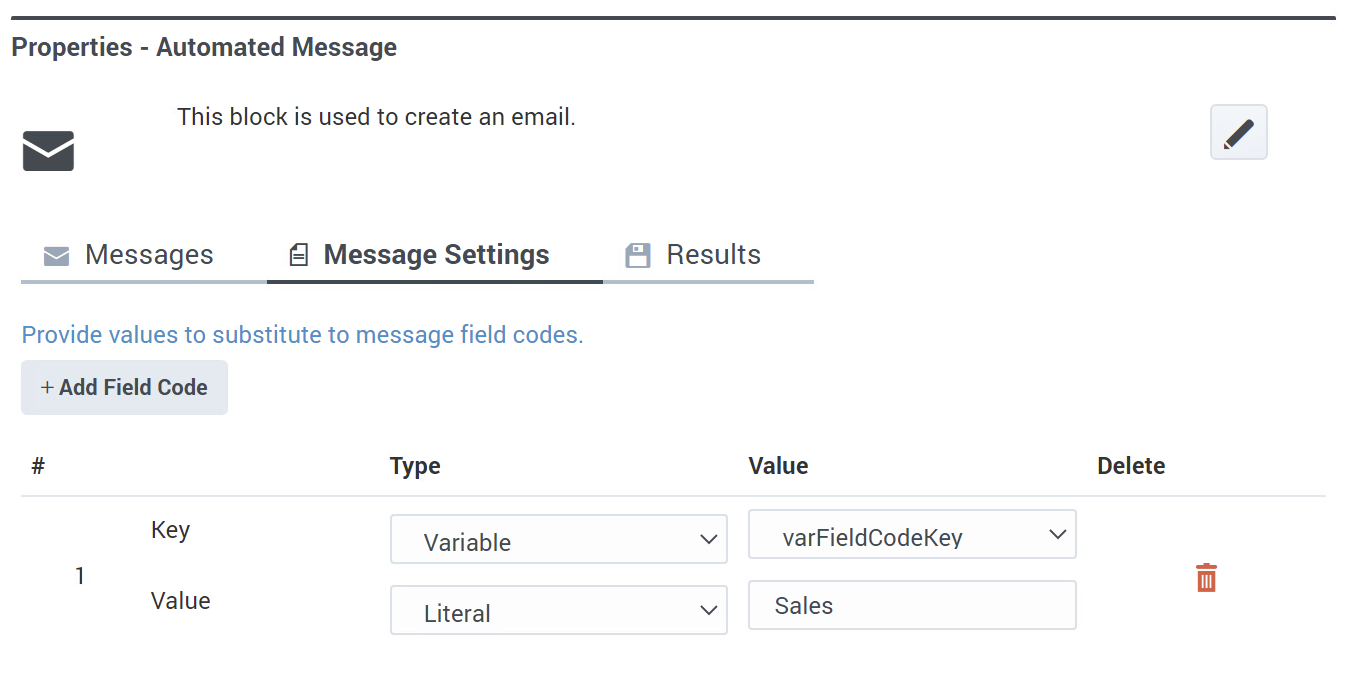Click the Type column header
1348x698 pixels.
(x=415, y=466)
